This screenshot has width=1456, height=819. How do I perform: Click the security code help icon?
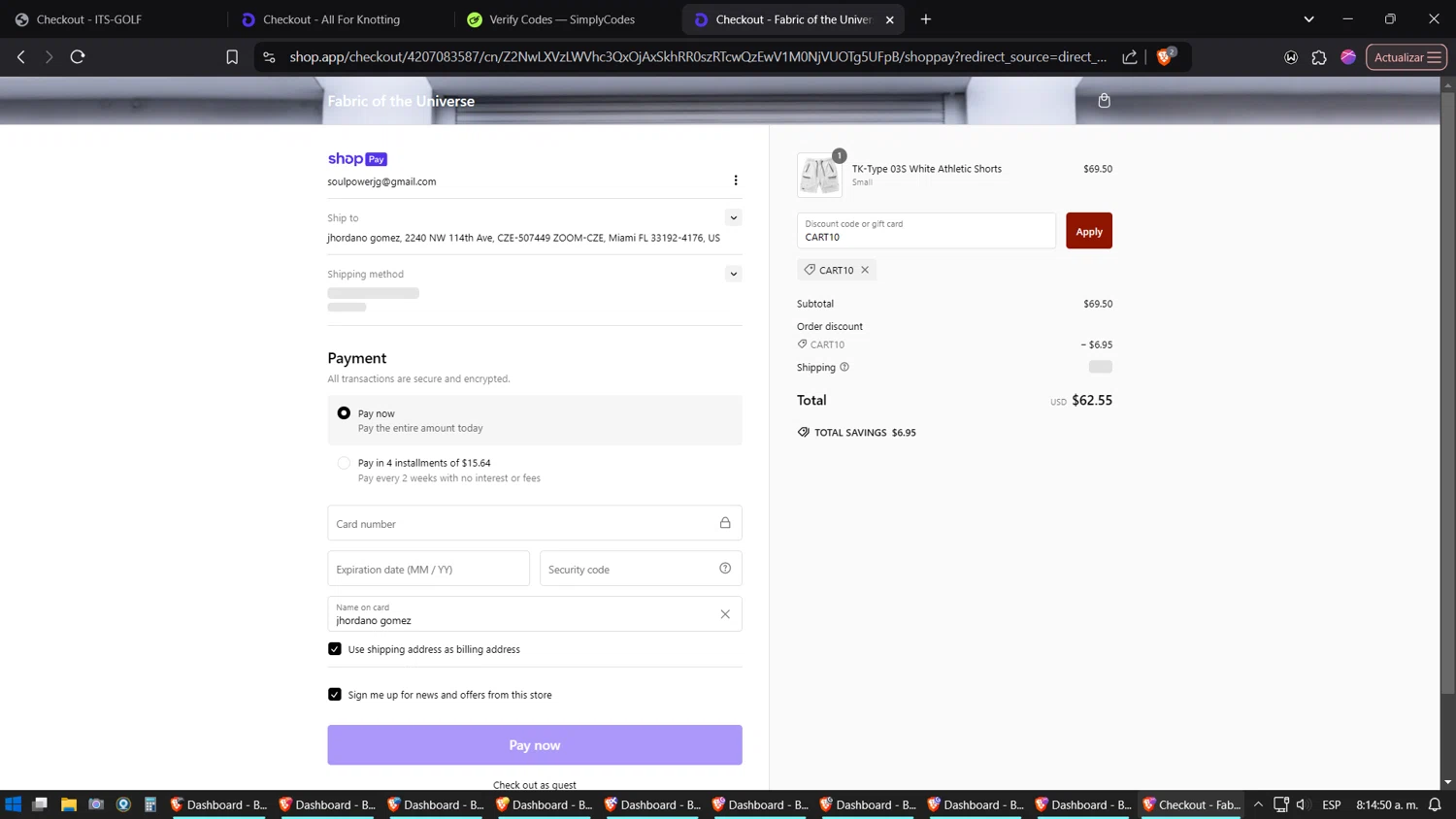(725, 569)
